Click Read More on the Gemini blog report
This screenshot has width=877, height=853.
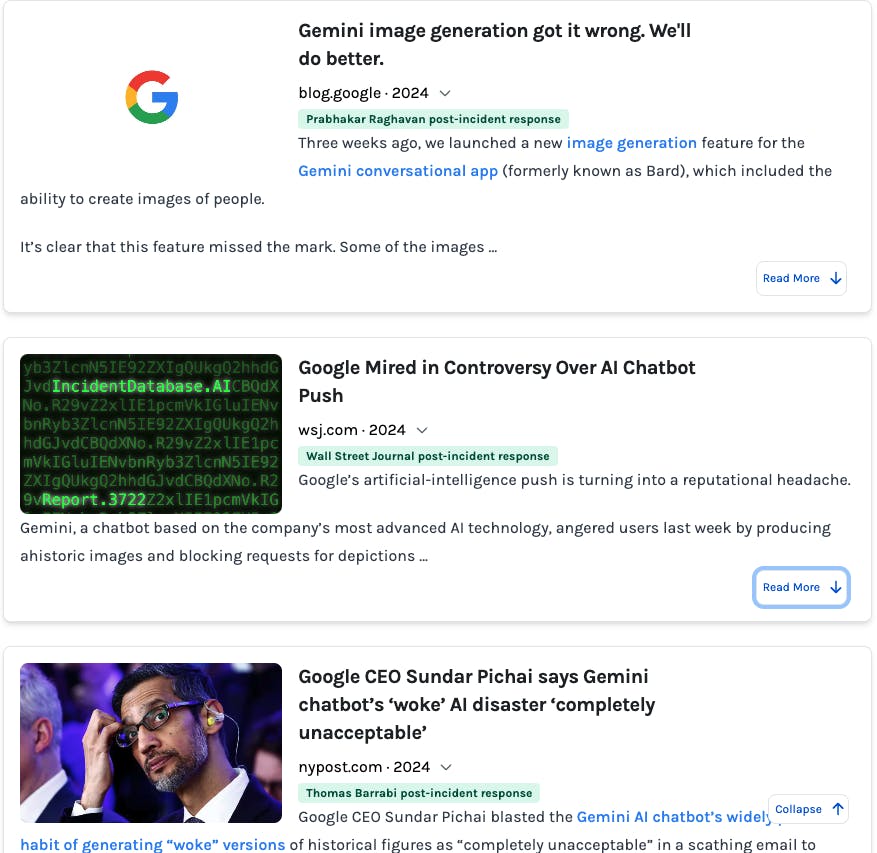[x=801, y=279]
